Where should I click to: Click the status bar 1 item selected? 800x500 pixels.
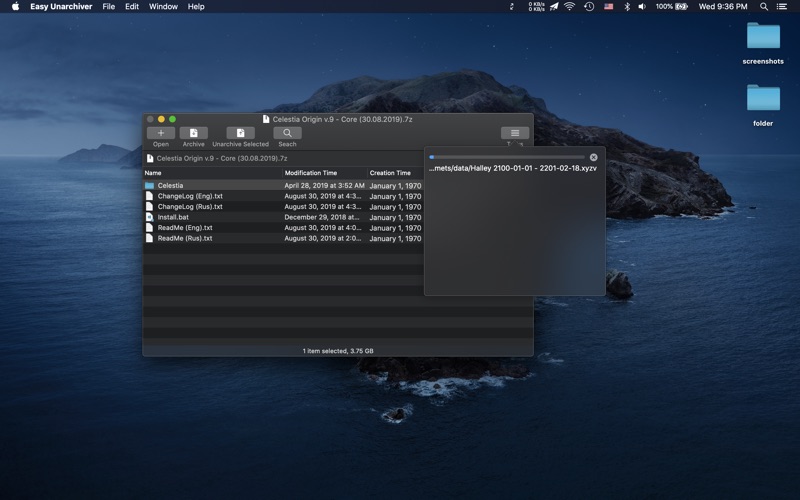[x=338, y=351]
